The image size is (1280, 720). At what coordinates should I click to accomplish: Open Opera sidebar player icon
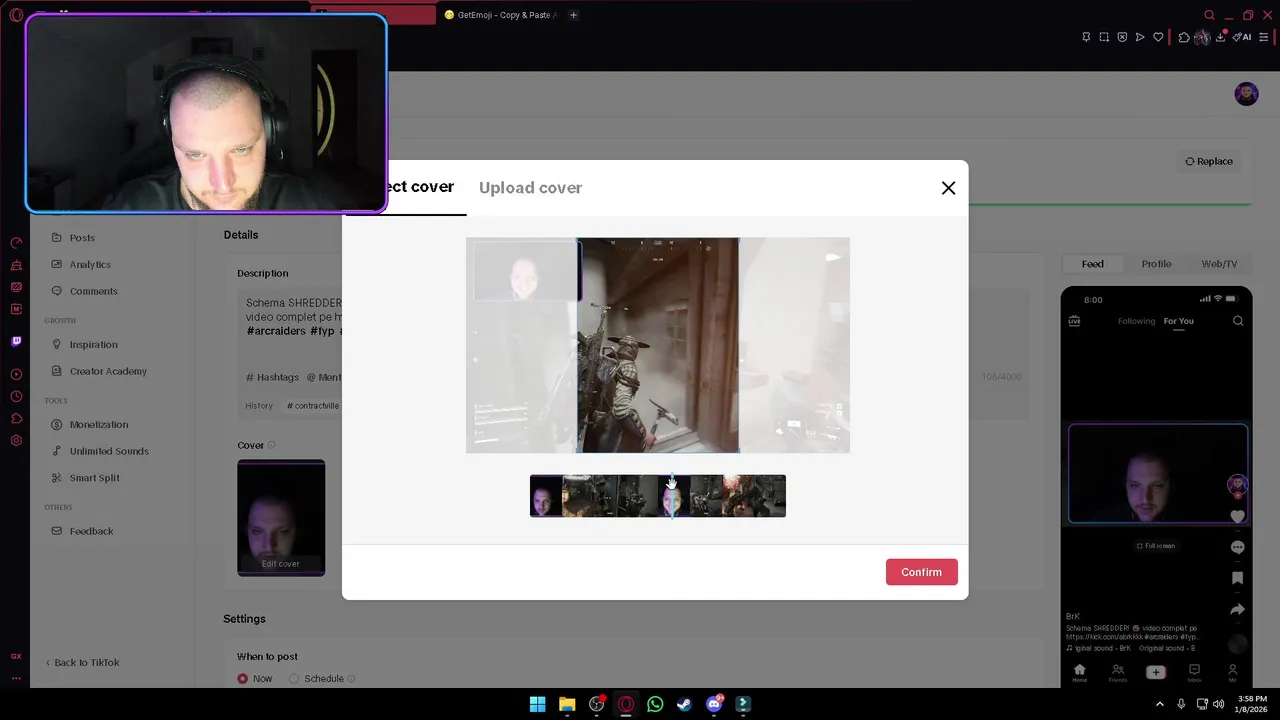coord(16,375)
